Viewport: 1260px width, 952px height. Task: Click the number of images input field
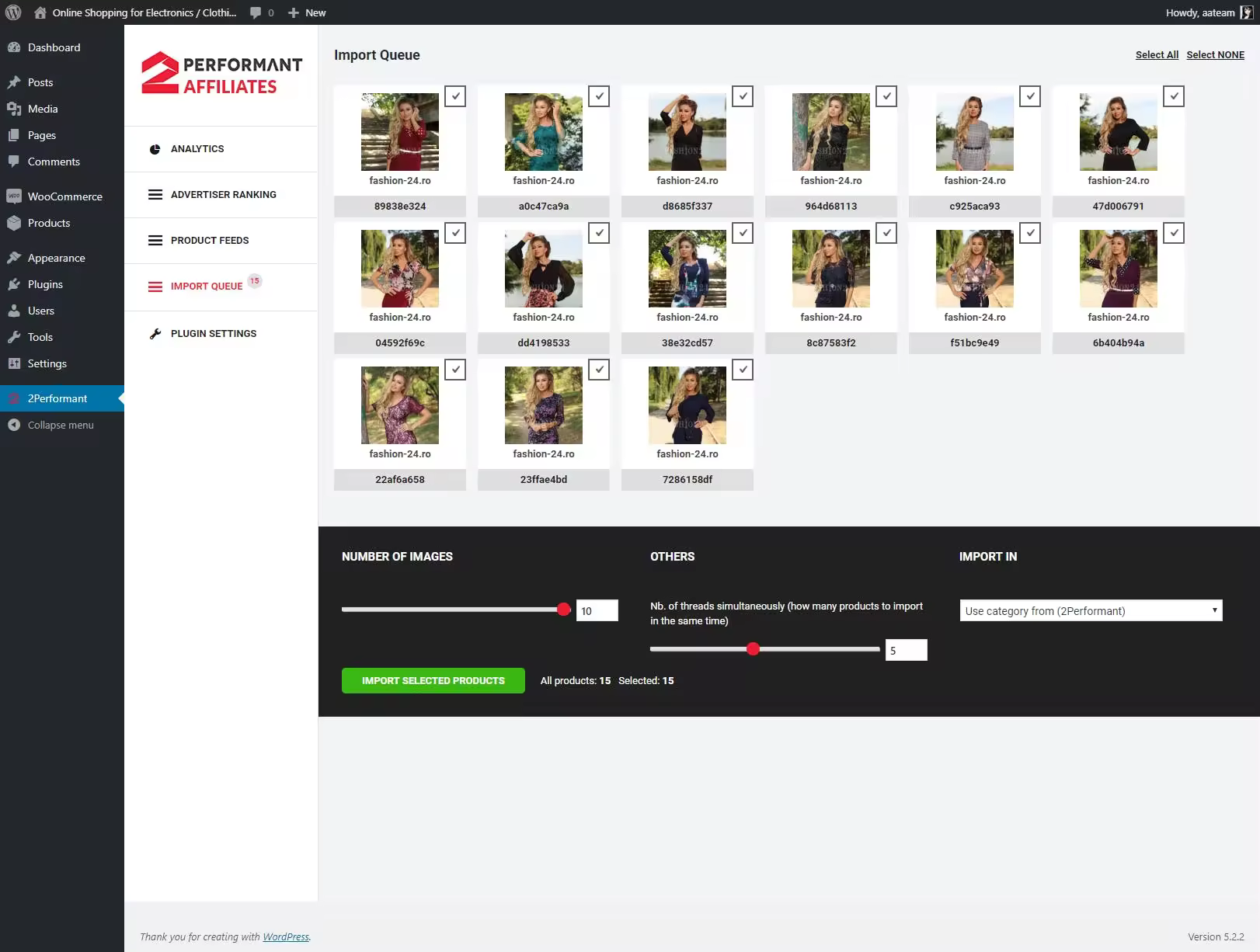pos(597,610)
